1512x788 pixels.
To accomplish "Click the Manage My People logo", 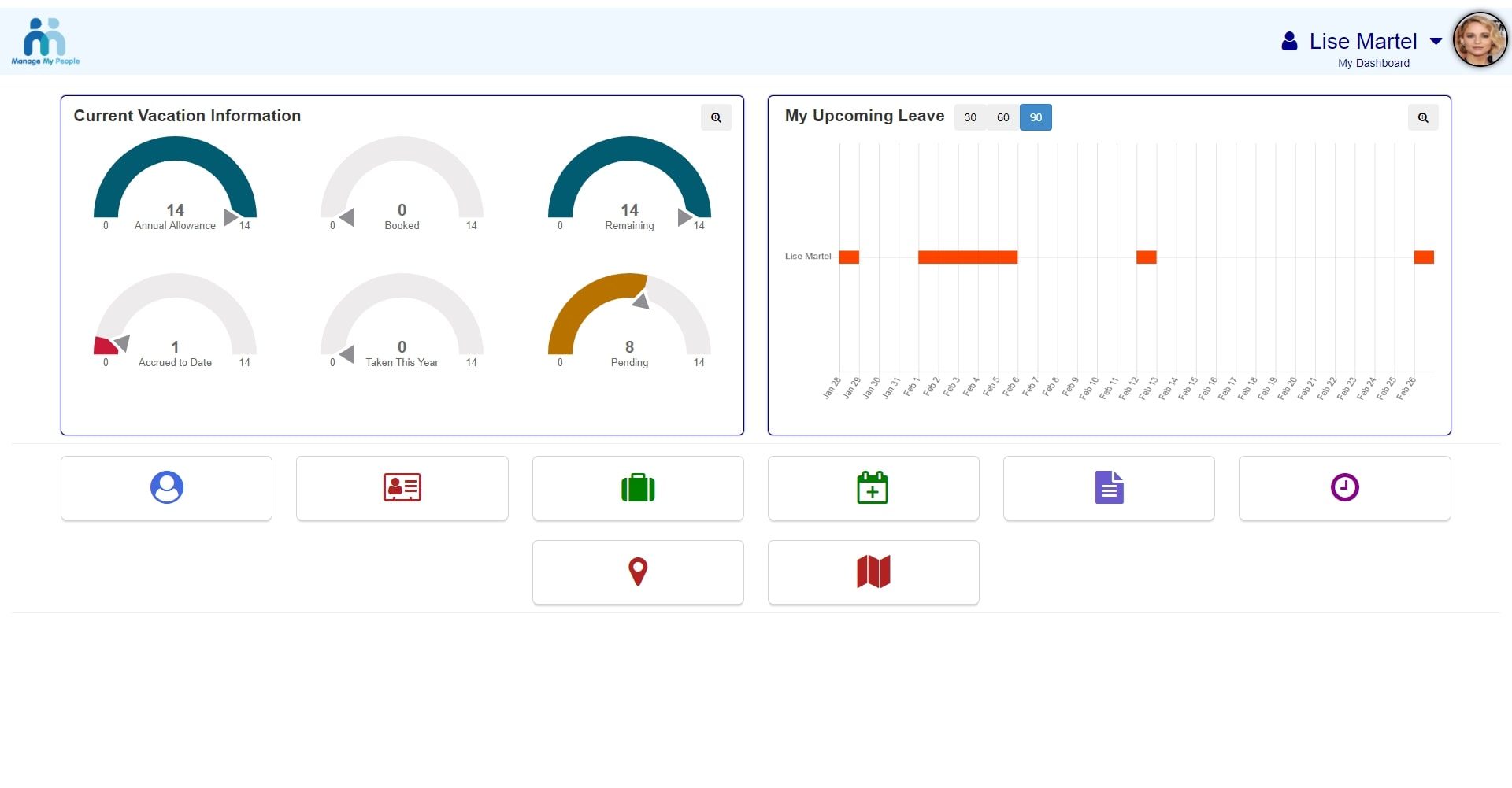I will pos(45,40).
